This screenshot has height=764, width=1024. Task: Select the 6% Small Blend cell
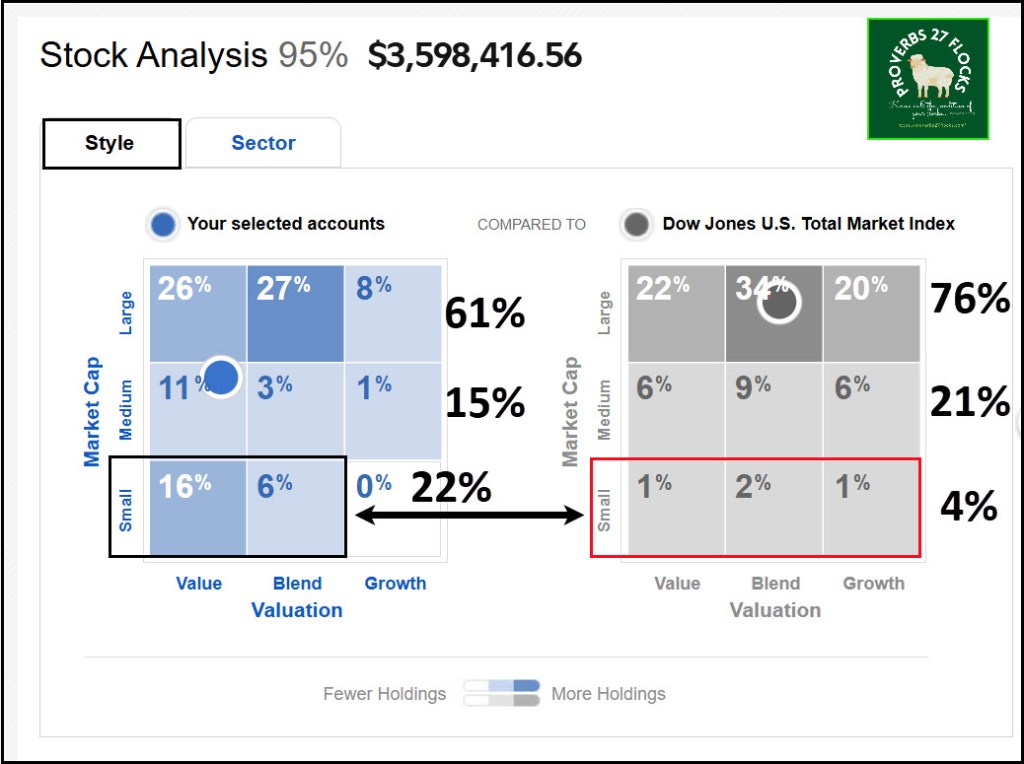coord(295,508)
